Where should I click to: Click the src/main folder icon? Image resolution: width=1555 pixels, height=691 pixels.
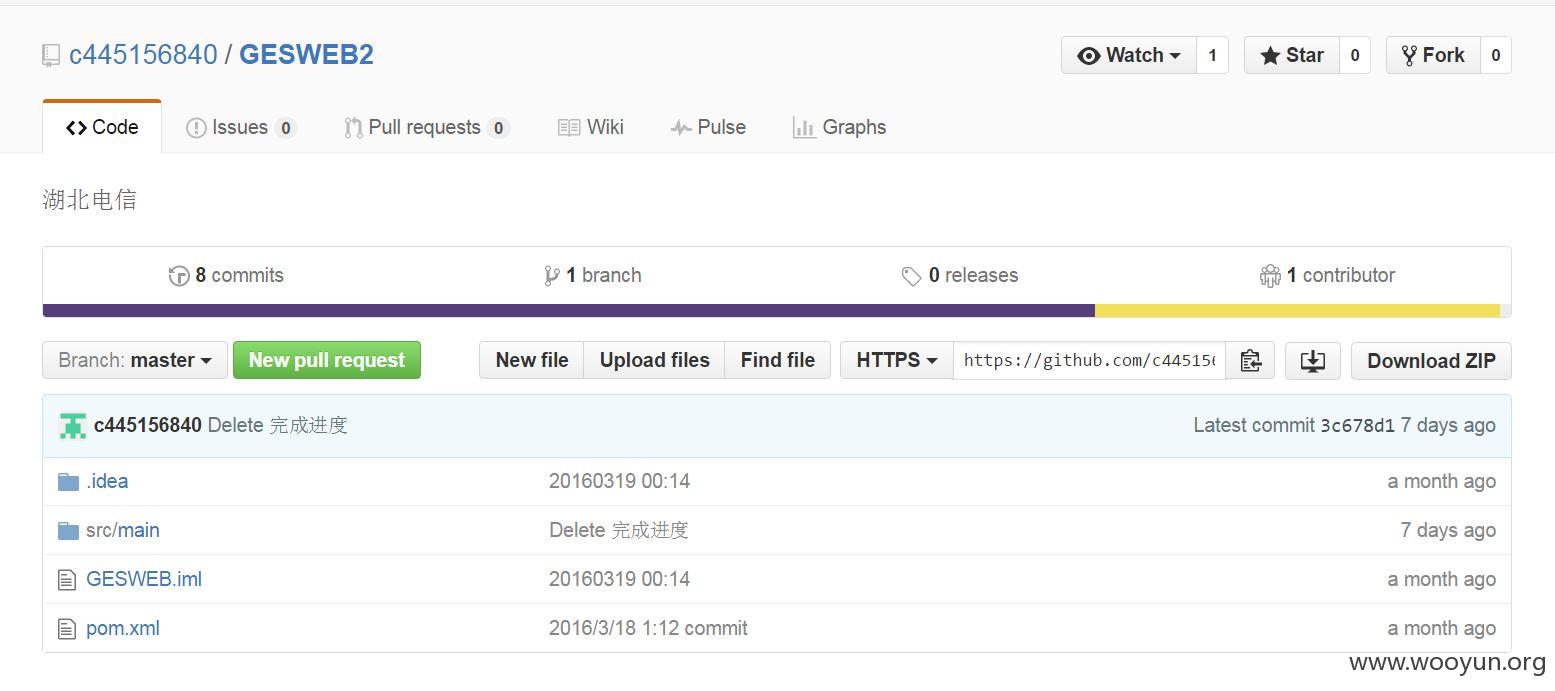(68, 531)
